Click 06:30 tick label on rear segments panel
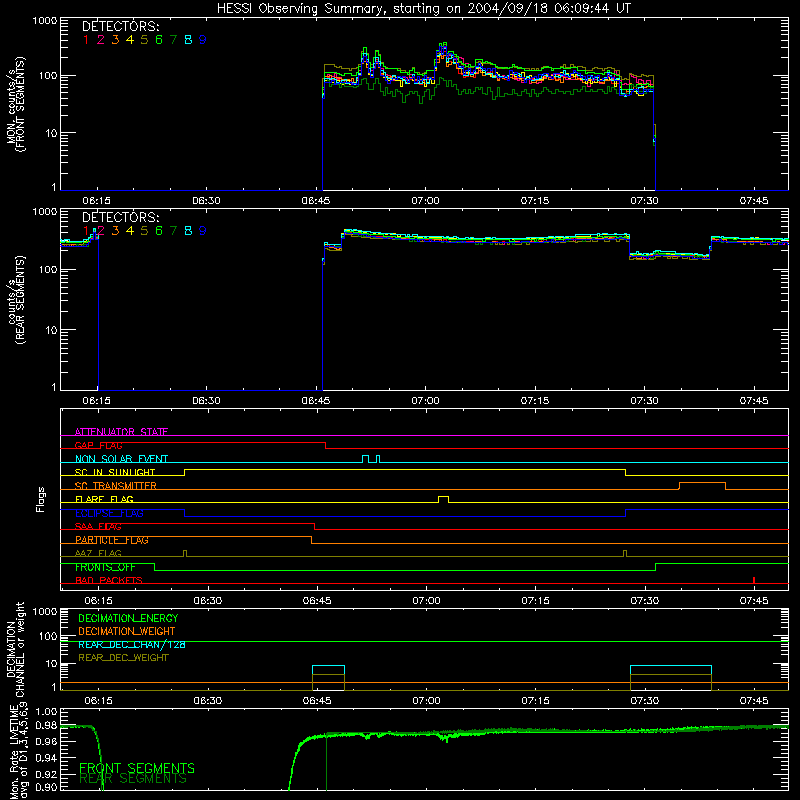800x800 pixels. [207, 401]
